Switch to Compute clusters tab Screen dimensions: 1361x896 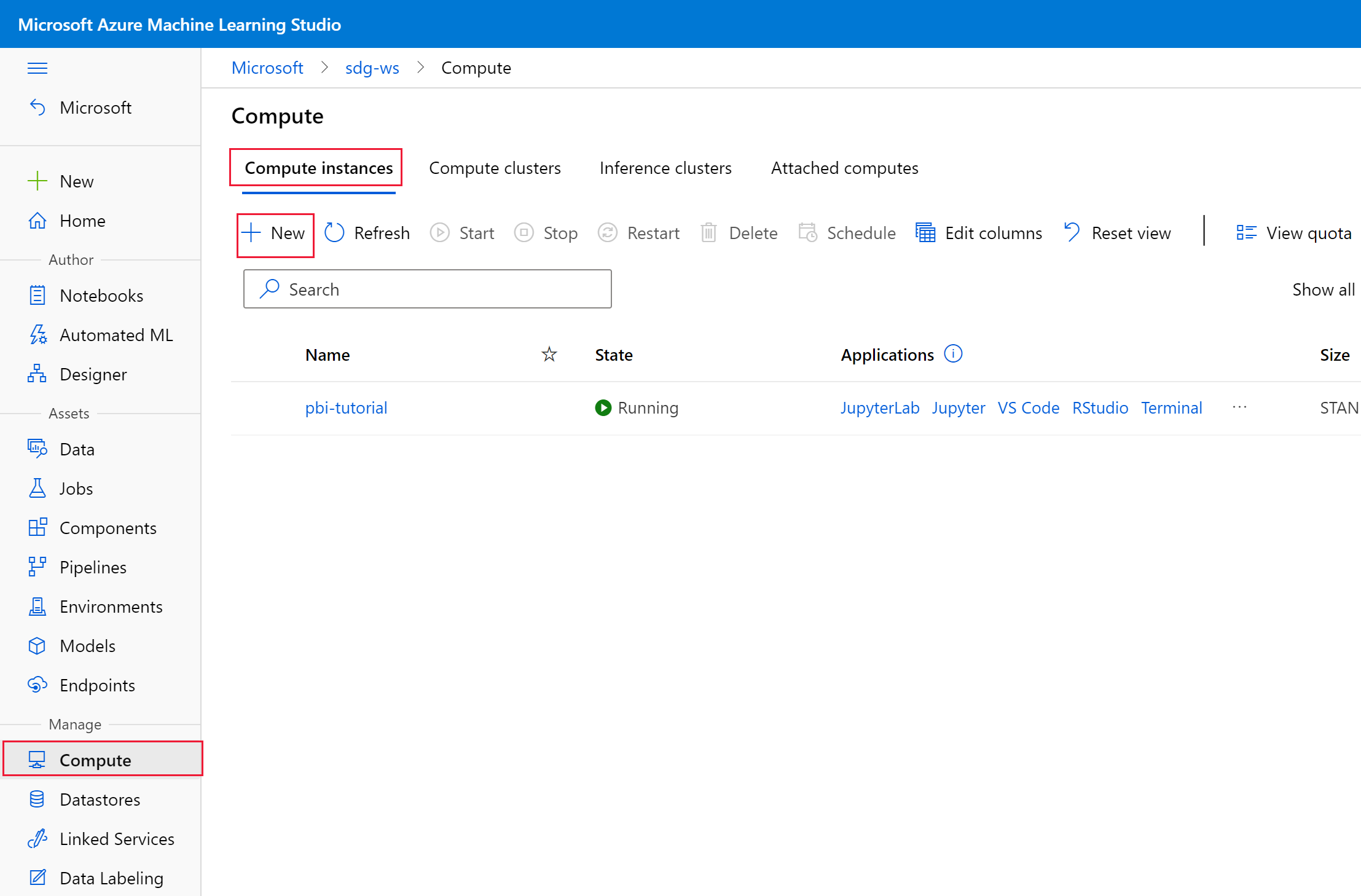(x=495, y=168)
